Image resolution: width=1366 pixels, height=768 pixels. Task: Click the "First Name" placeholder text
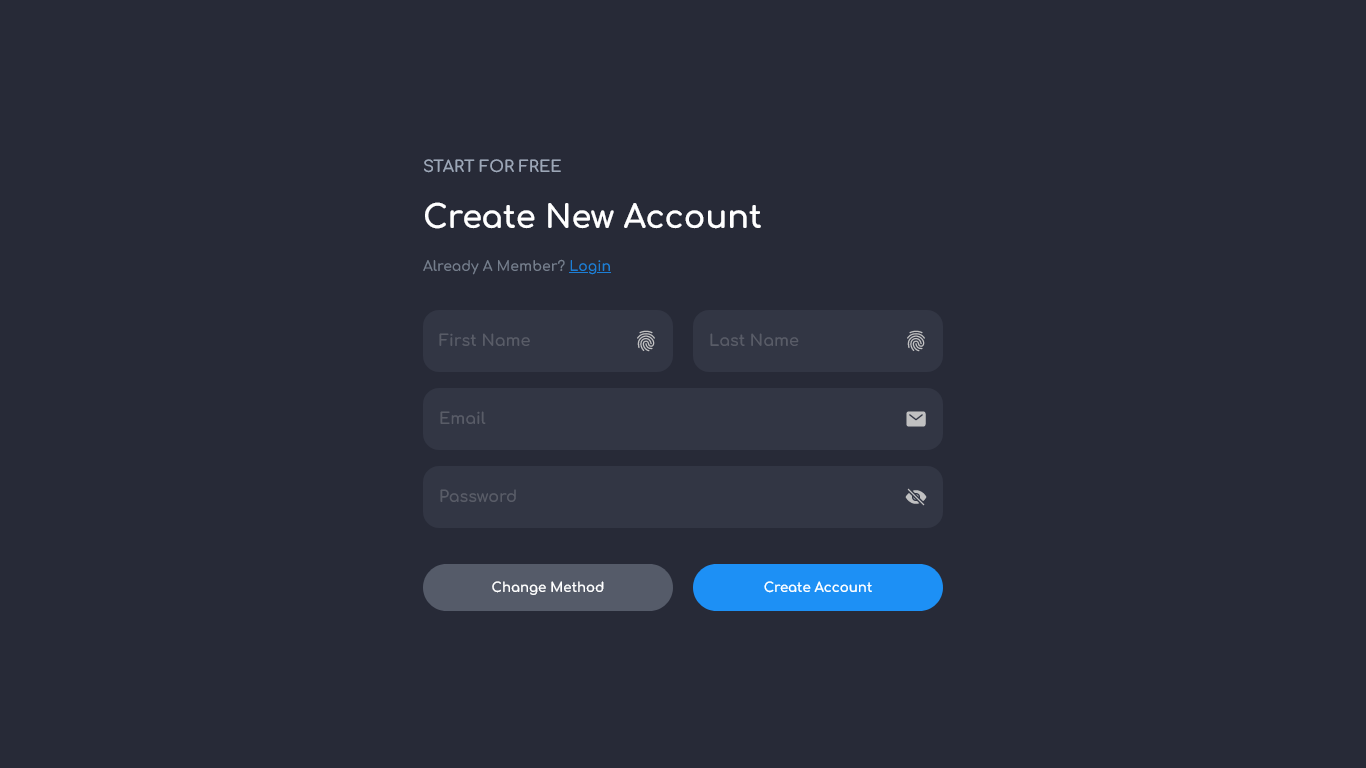click(484, 340)
